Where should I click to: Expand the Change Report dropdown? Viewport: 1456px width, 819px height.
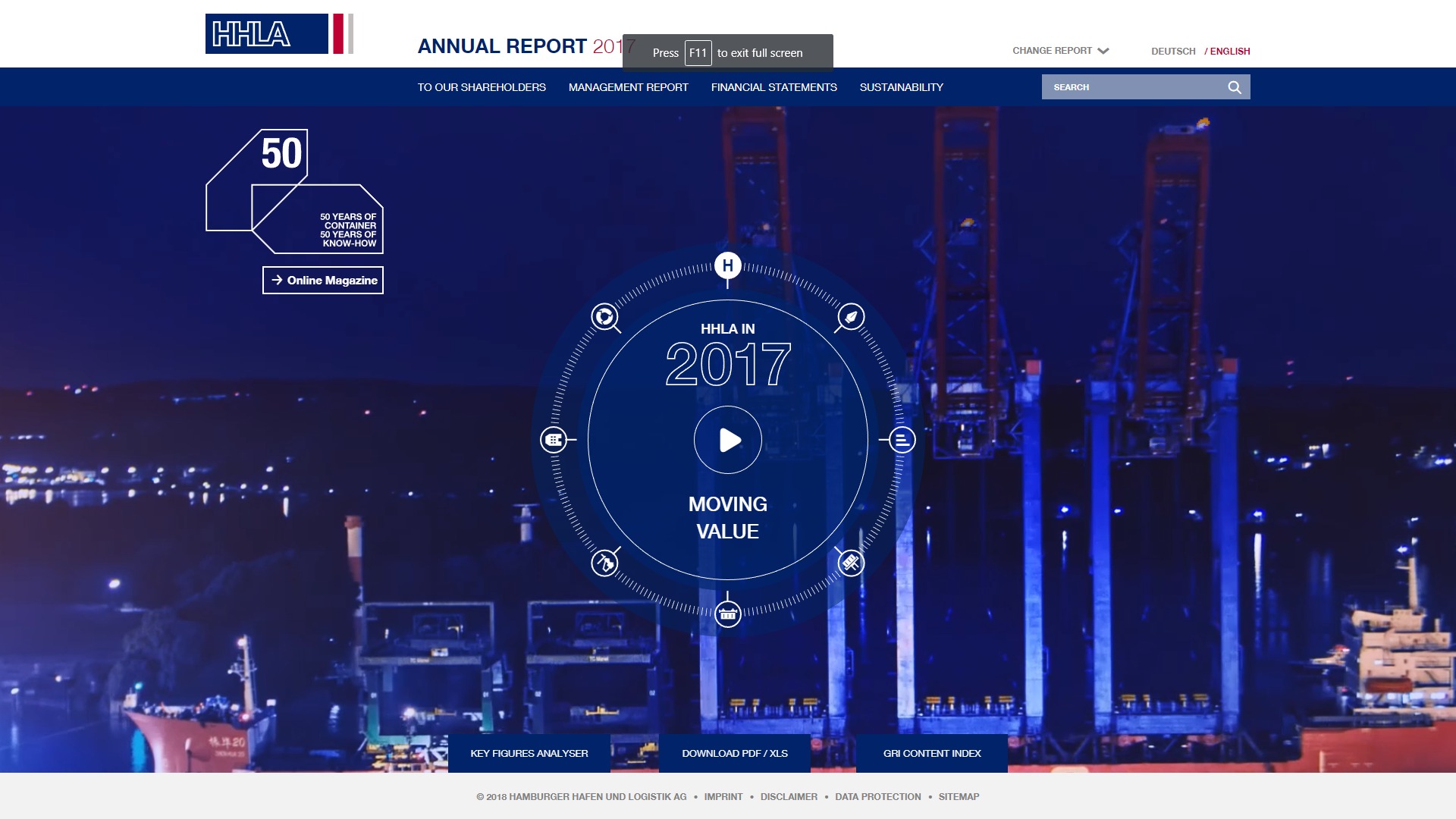click(x=1060, y=51)
